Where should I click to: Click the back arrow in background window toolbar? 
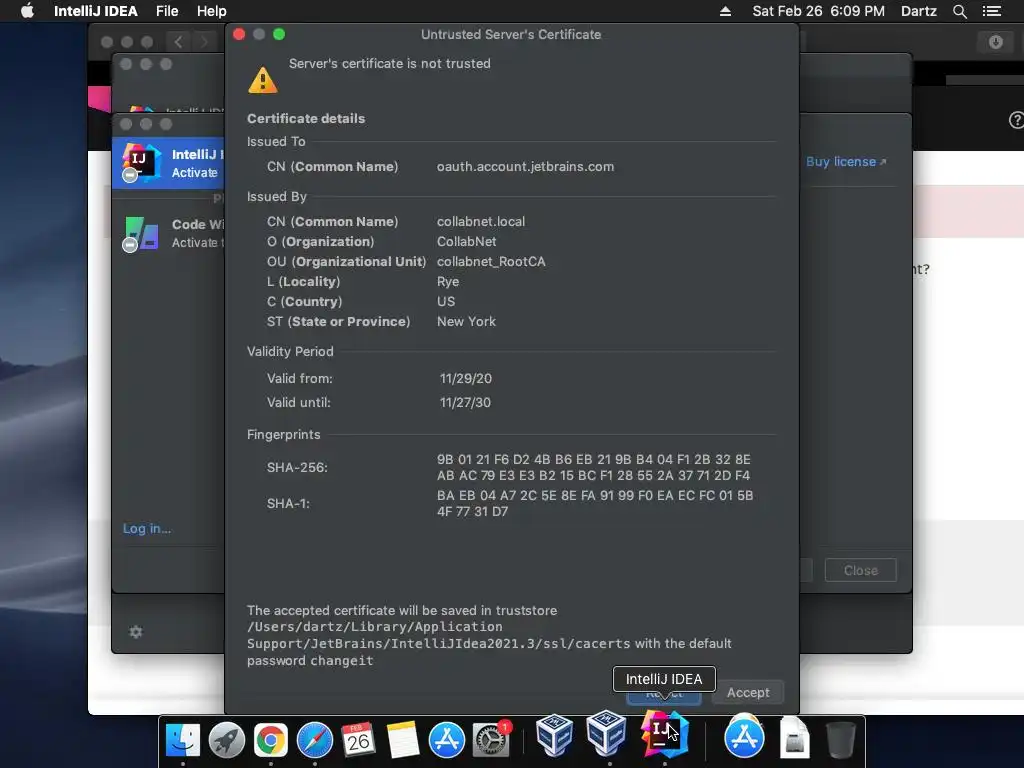point(178,42)
